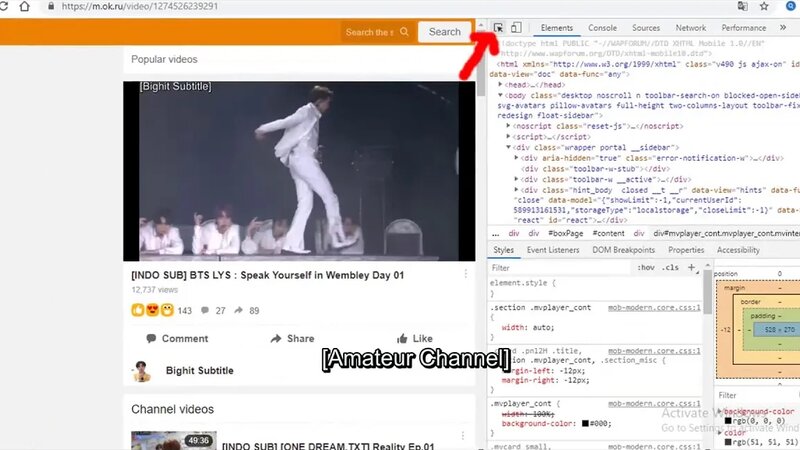Click the breadcrumb ellipsis item
This screenshot has width=800, height=450.
(x=495, y=233)
